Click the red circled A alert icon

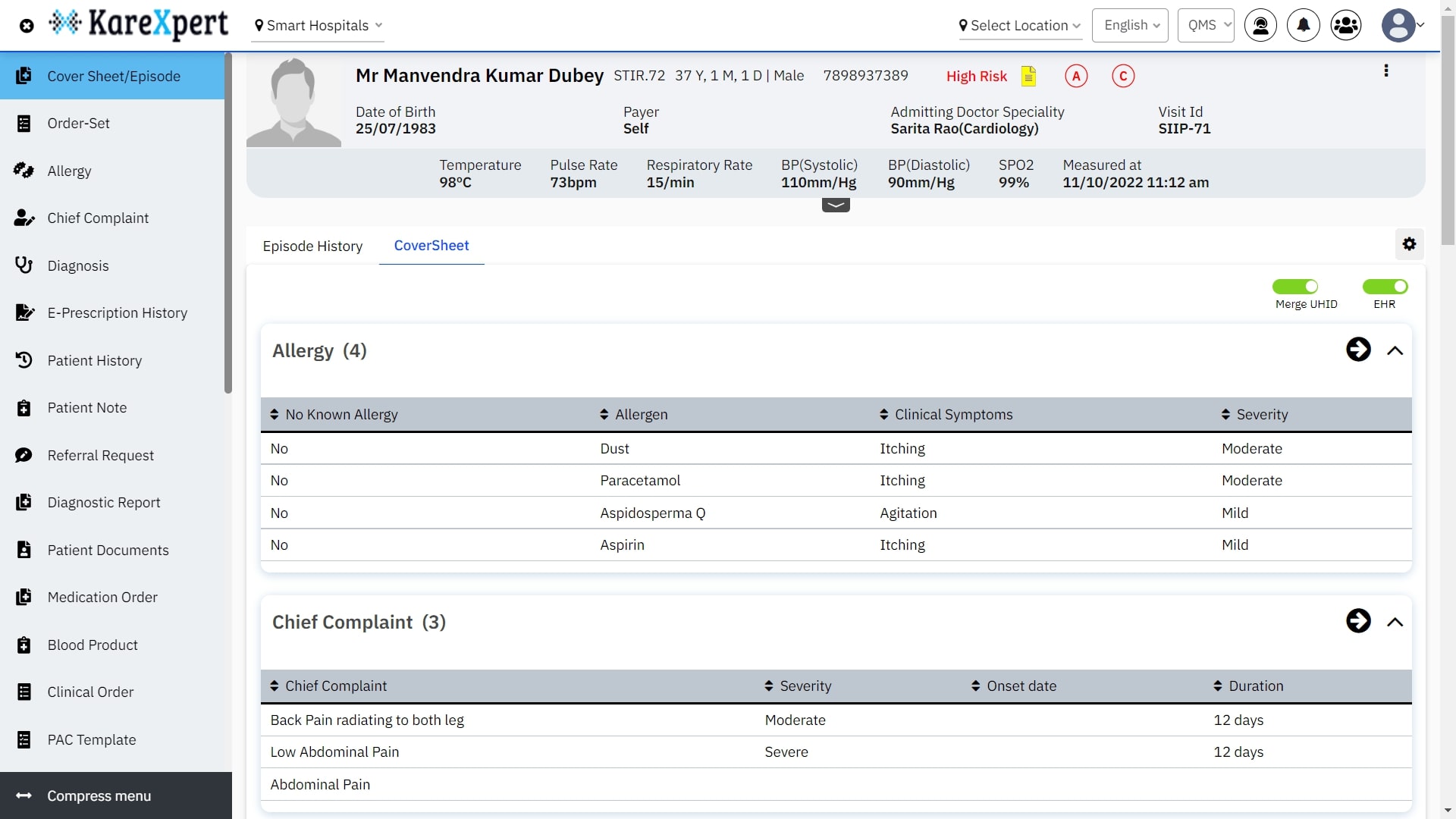click(x=1075, y=76)
